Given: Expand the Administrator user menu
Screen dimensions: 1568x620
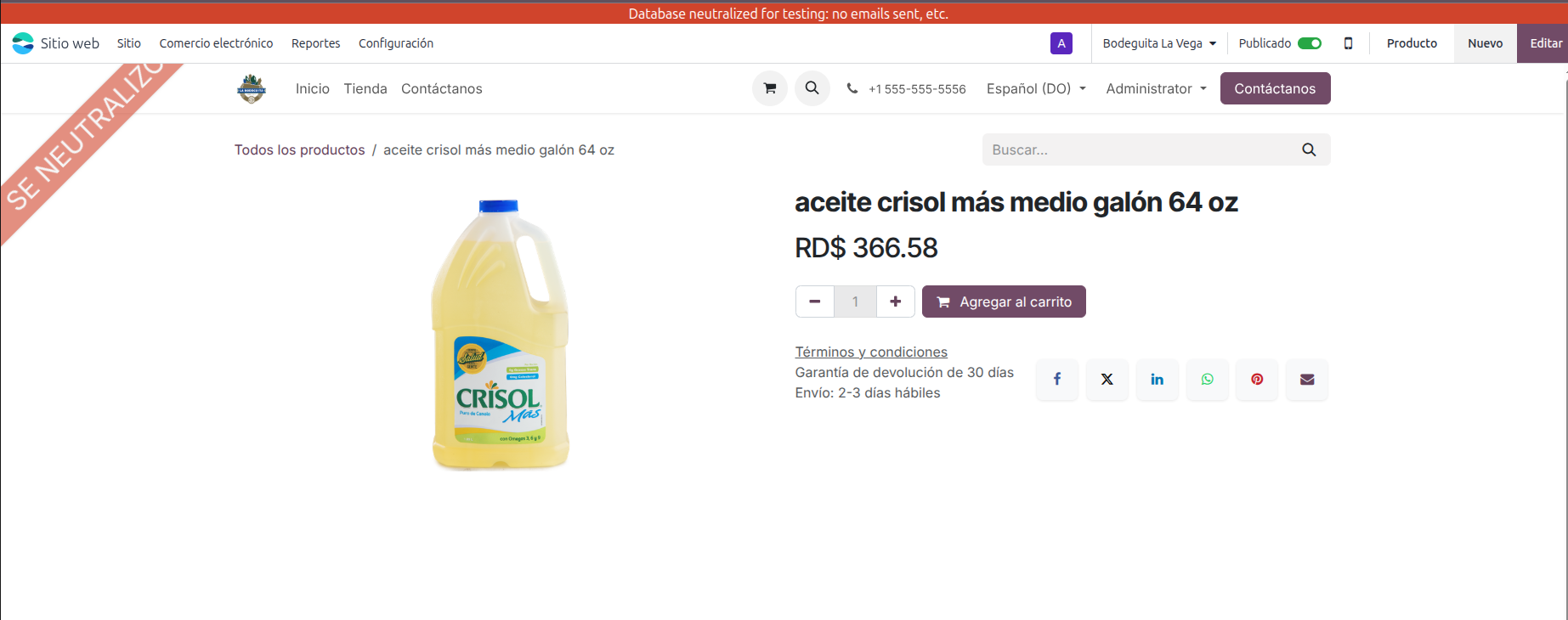Looking at the screenshot, I should 1156,88.
